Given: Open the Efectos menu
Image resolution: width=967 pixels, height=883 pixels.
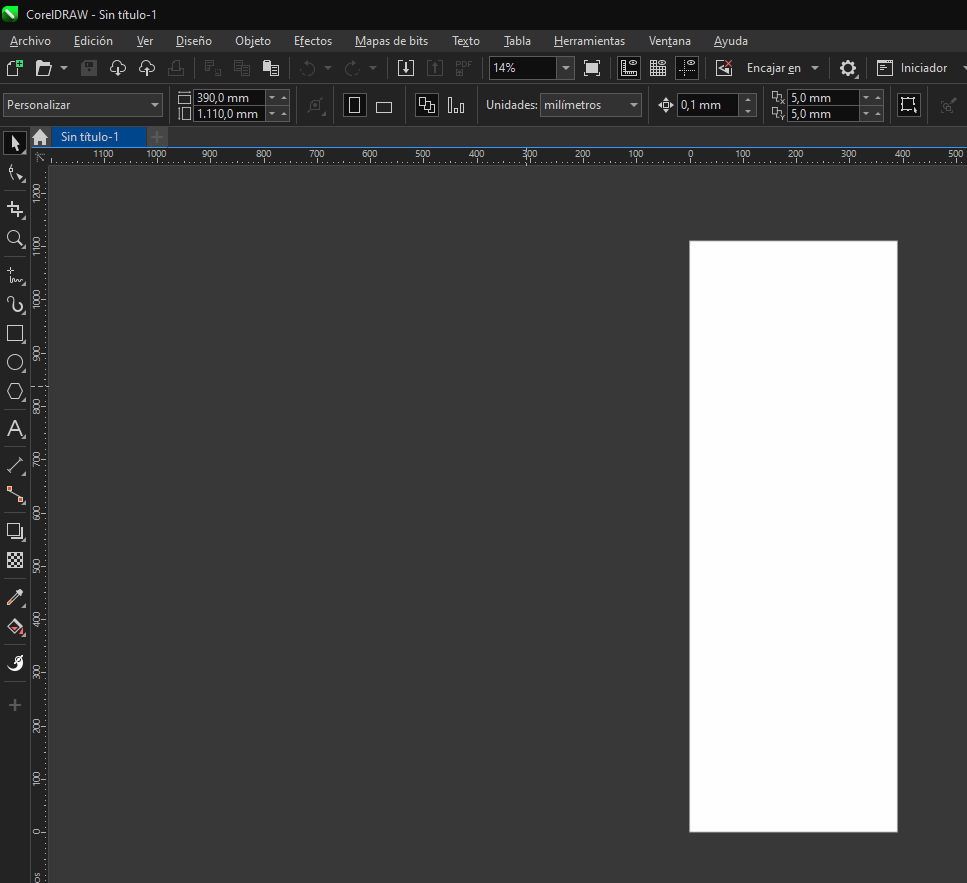Looking at the screenshot, I should (x=313, y=41).
